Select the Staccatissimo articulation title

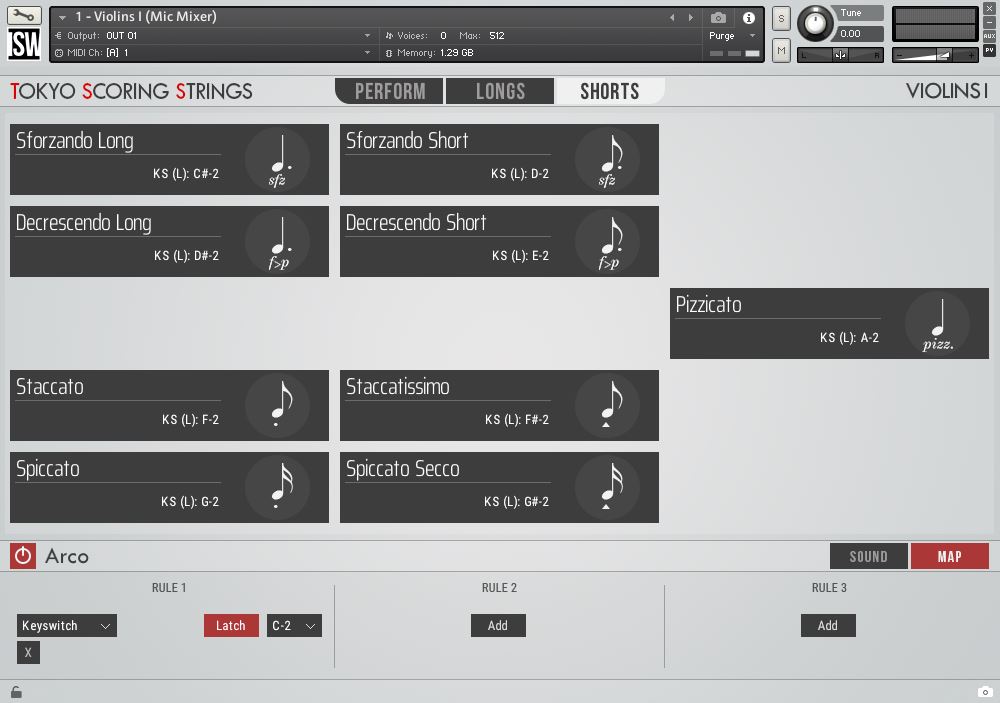pyautogui.click(x=397, y=387)
